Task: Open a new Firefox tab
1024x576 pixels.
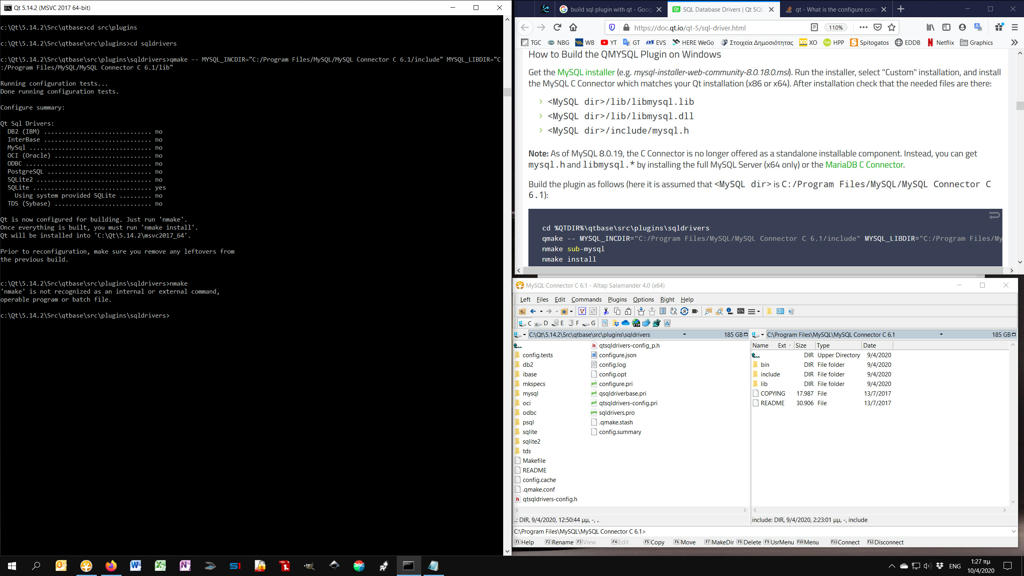Action: click(901, 9)
